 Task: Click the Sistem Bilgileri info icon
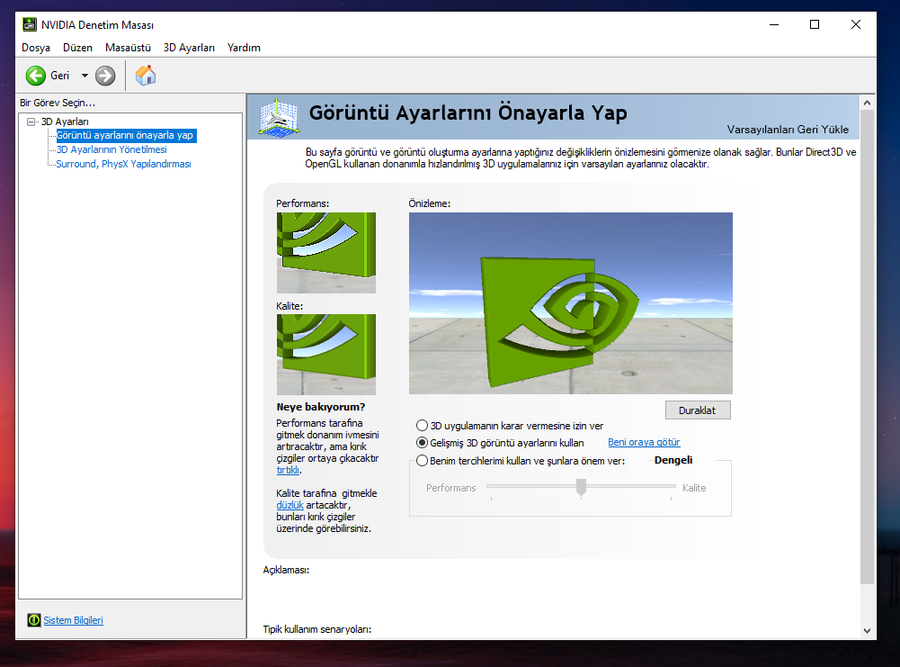click(x=34, y=620)
